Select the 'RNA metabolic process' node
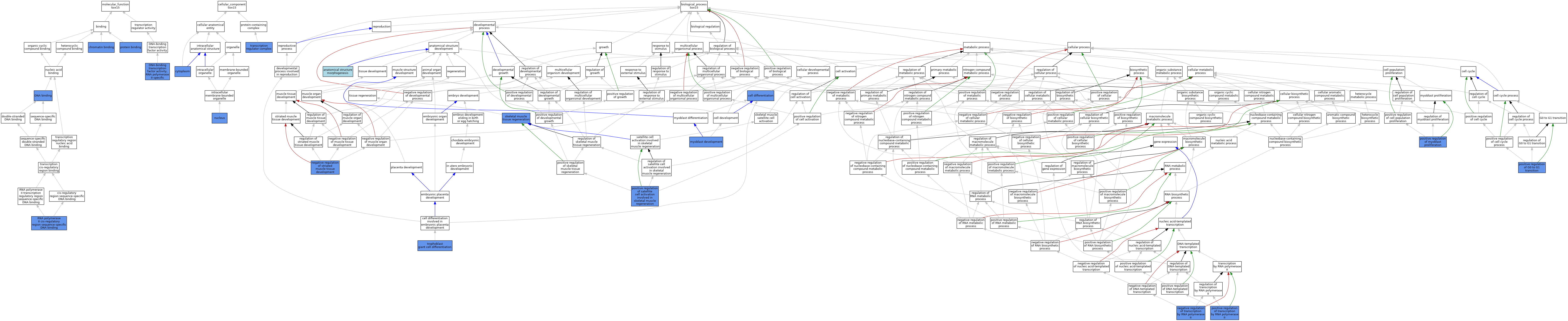 [1175, 167]
